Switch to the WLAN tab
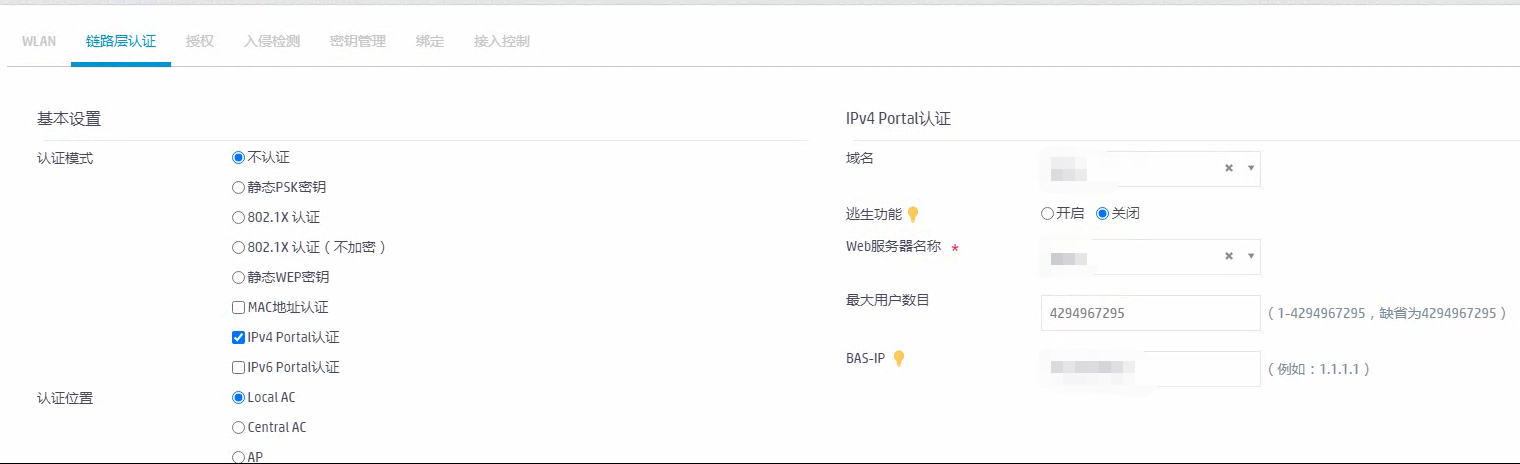 point(39,42)
